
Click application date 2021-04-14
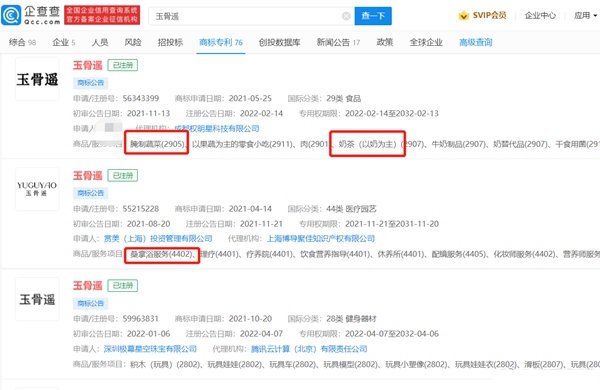coord(250,209)
